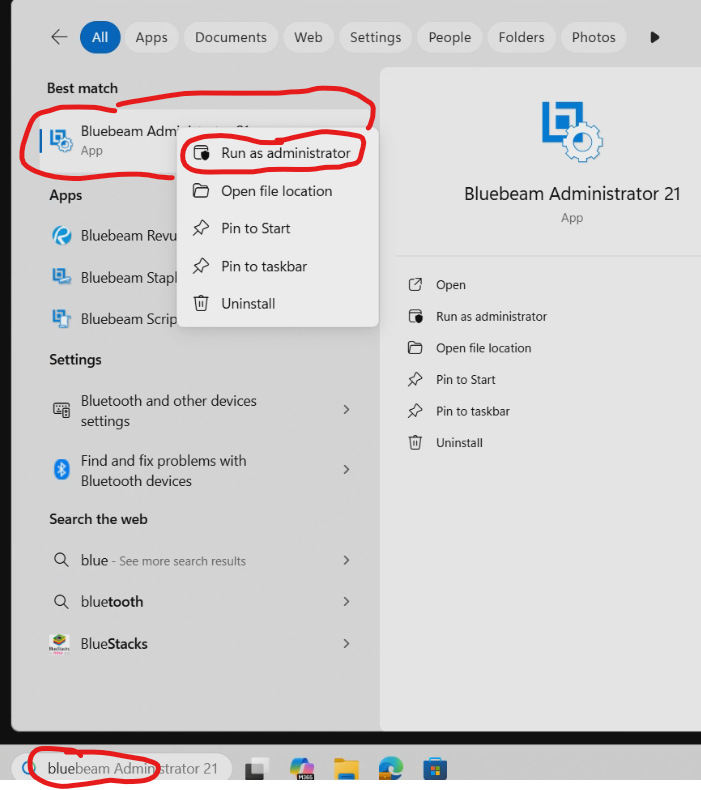Switch to the Settings filter tab
Screen dimensions: 701x790
(375, 37)
